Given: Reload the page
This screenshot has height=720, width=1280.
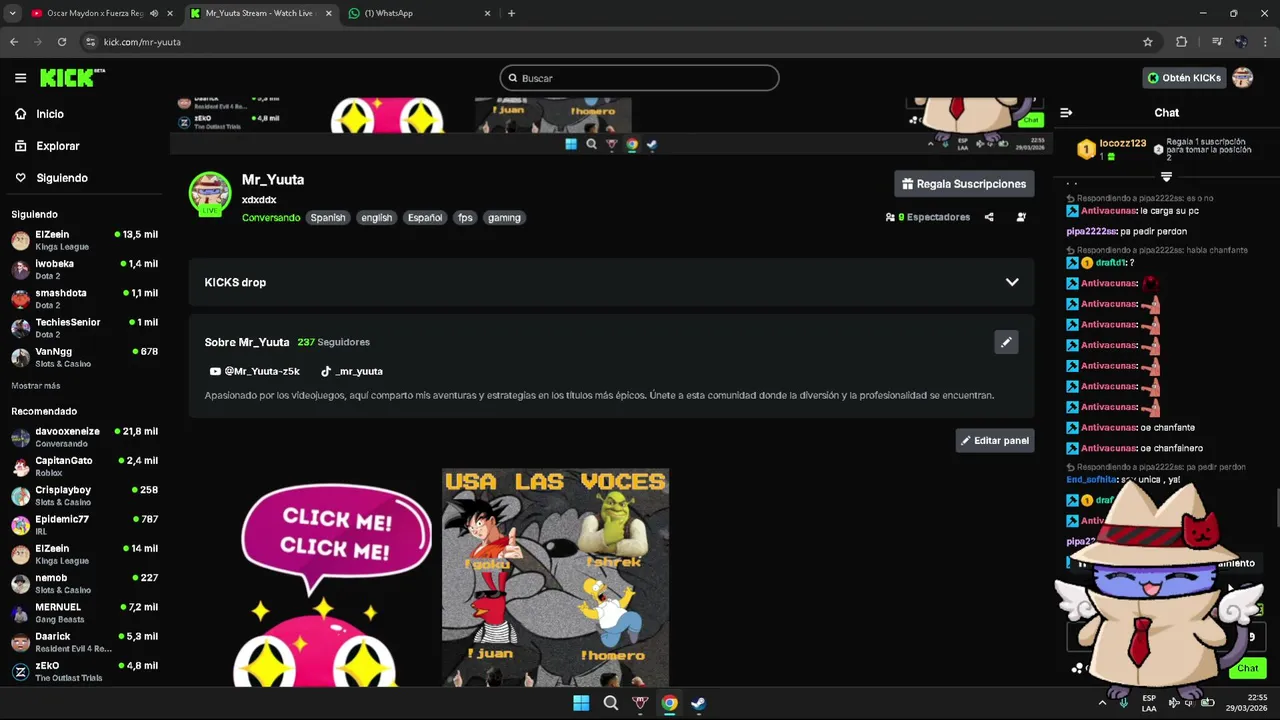Looking at the screenshot, I should pyautogui.click(x=62, y=42).
